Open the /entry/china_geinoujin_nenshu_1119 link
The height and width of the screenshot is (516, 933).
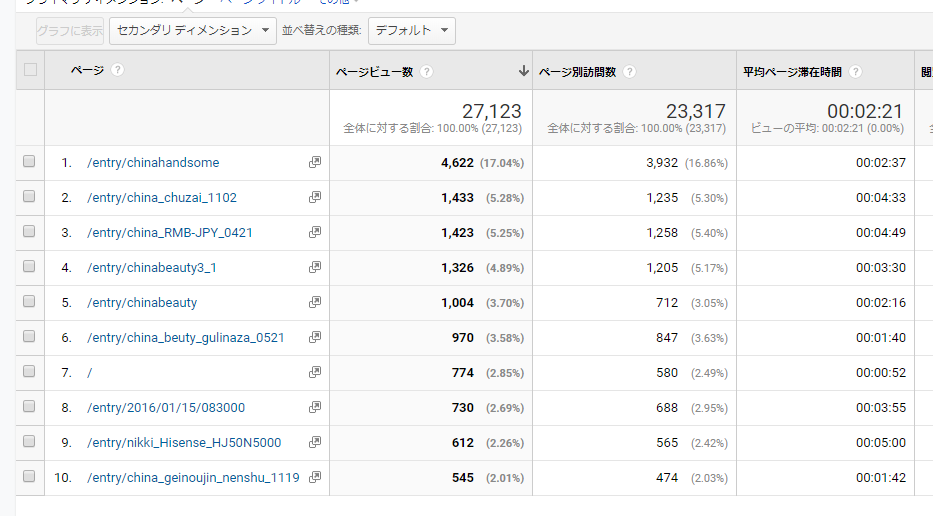point(193,478)
